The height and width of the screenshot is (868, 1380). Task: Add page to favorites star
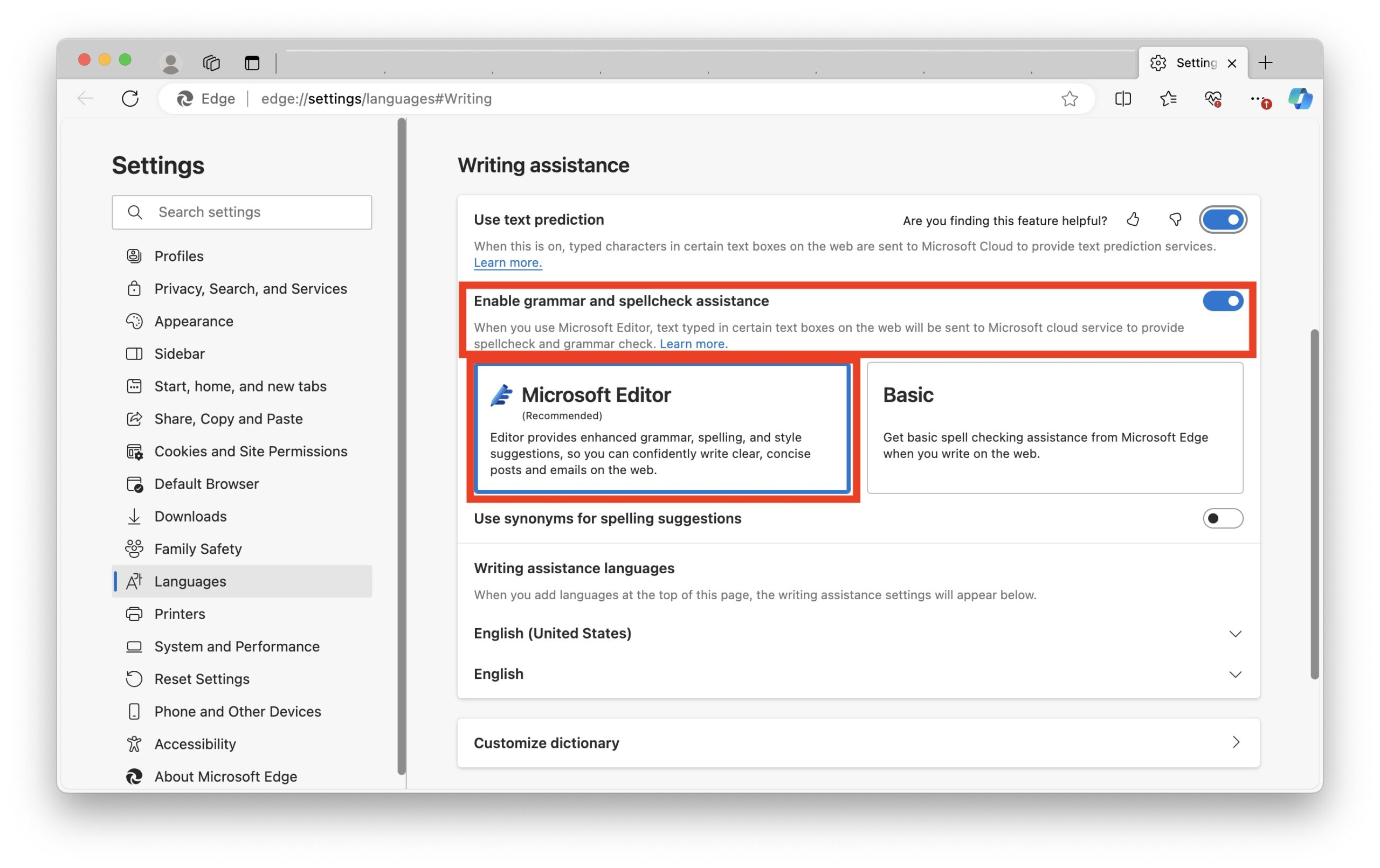(1069, 99)
